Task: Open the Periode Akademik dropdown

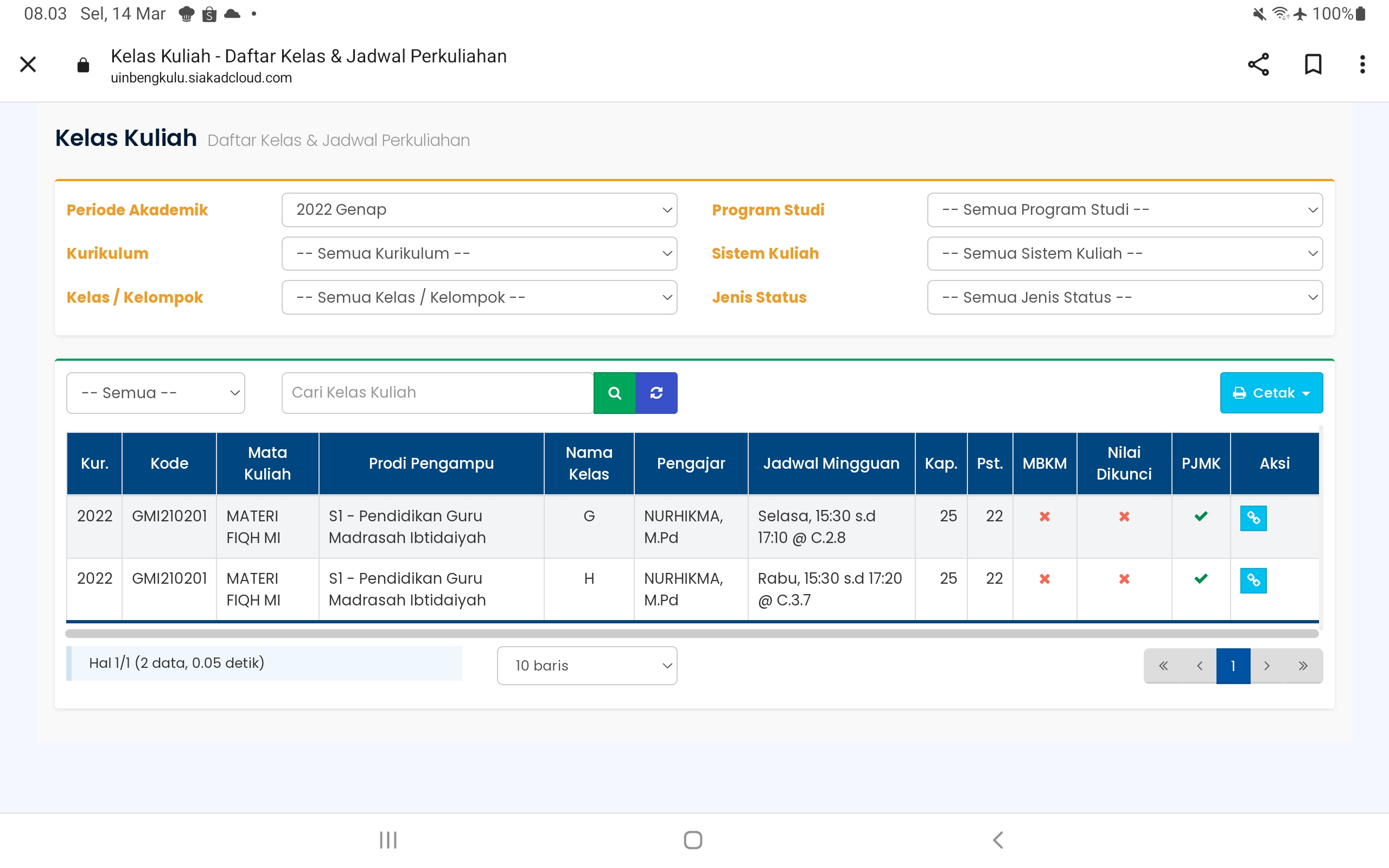Action: pos(479,209)
